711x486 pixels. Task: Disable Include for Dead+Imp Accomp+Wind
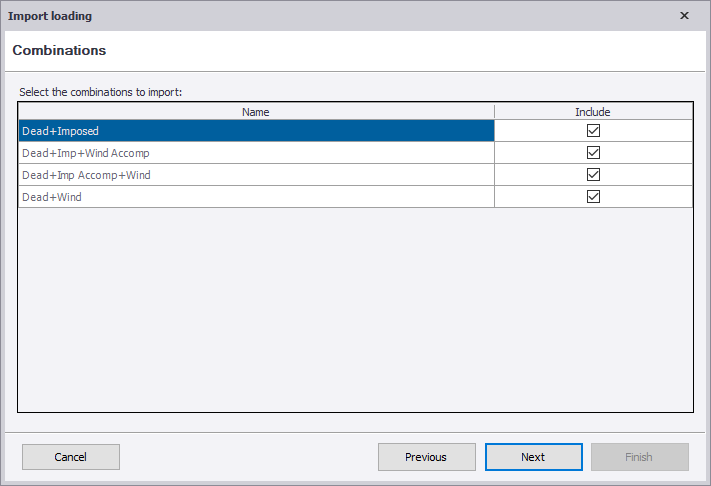coord(593,175)
